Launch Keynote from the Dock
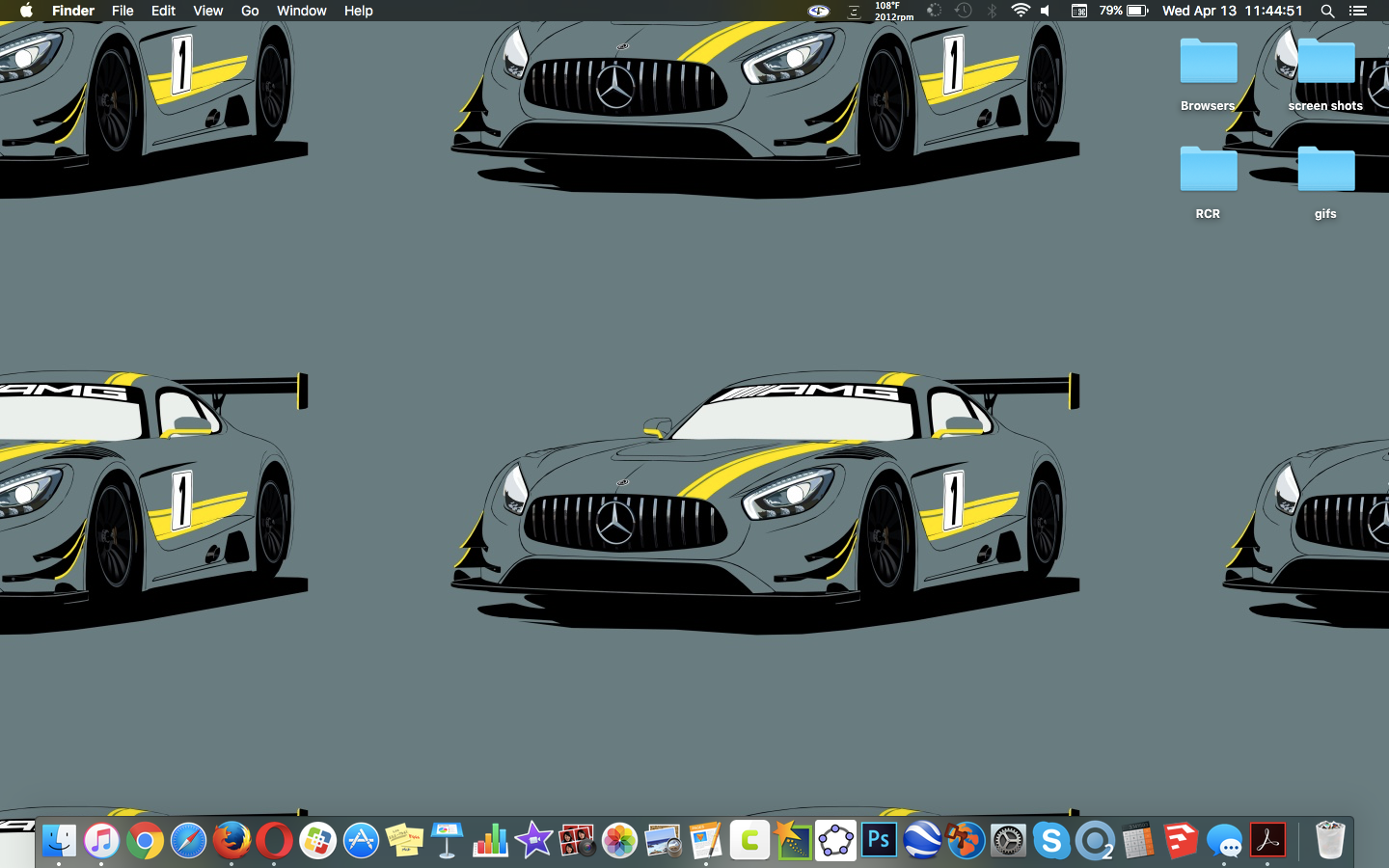Image resolution: width=1389 pixels, height=868 pixels. click(448, 841)
